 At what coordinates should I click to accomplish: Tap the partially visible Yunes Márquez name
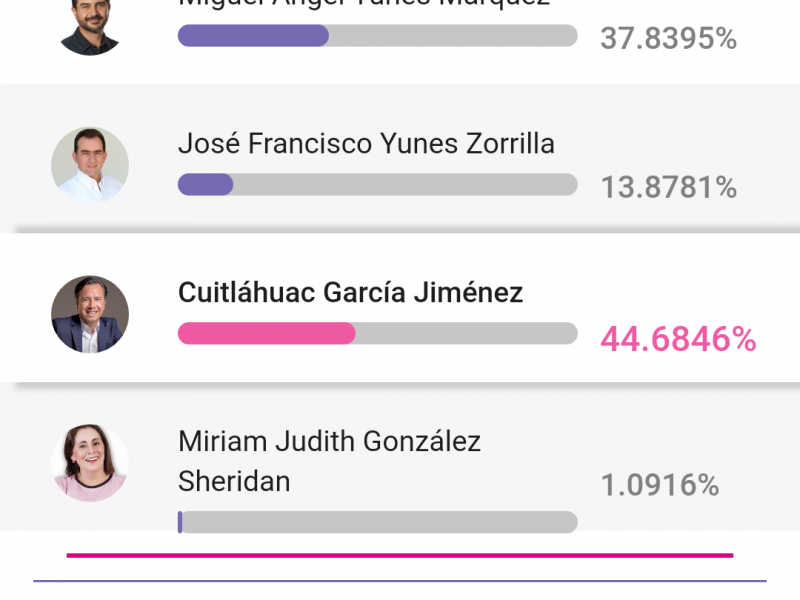pyautogui.click(x=364, y=4)
